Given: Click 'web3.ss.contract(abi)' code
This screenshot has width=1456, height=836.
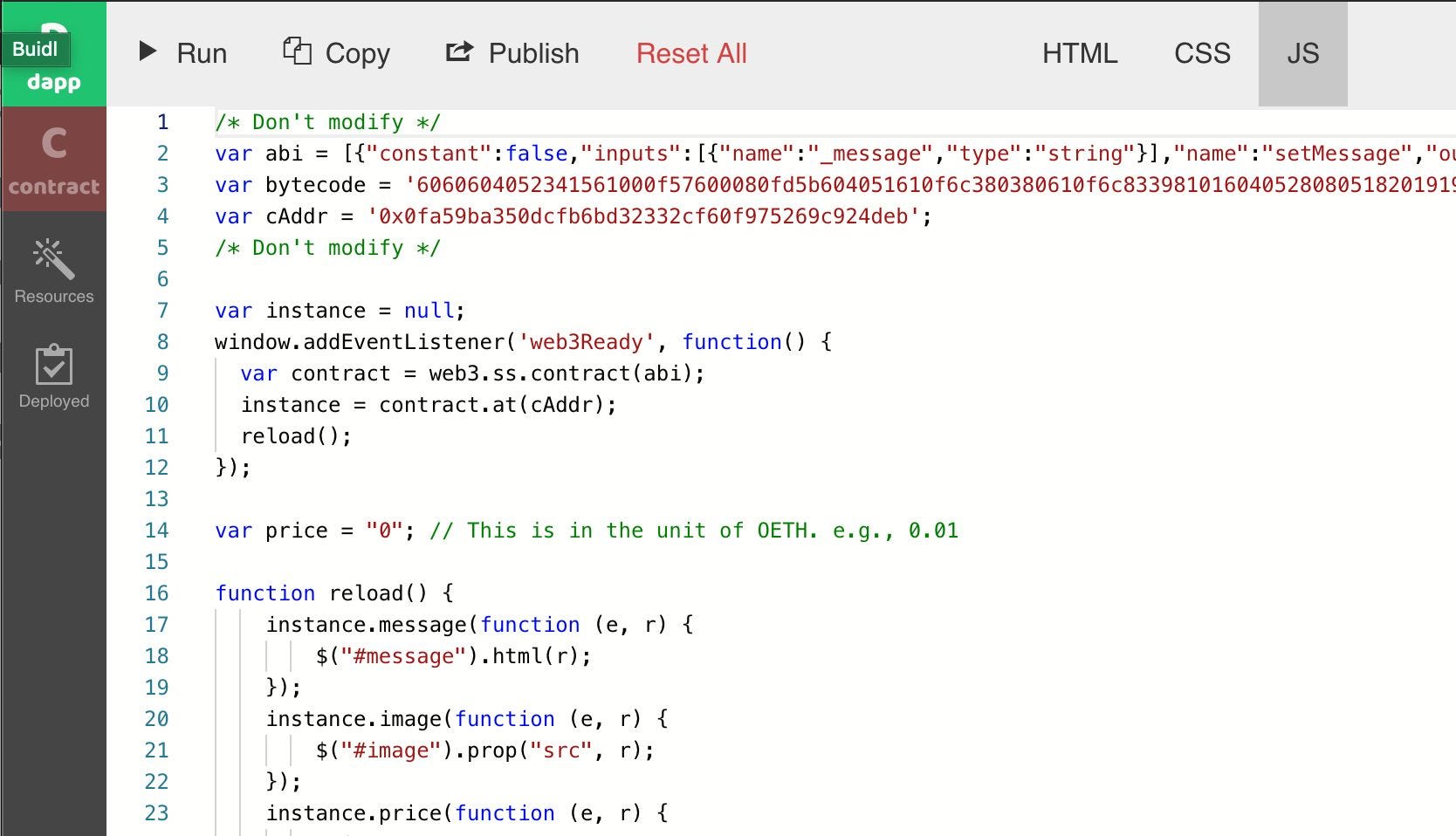Looking at the screenshot, I should [560, 373].
